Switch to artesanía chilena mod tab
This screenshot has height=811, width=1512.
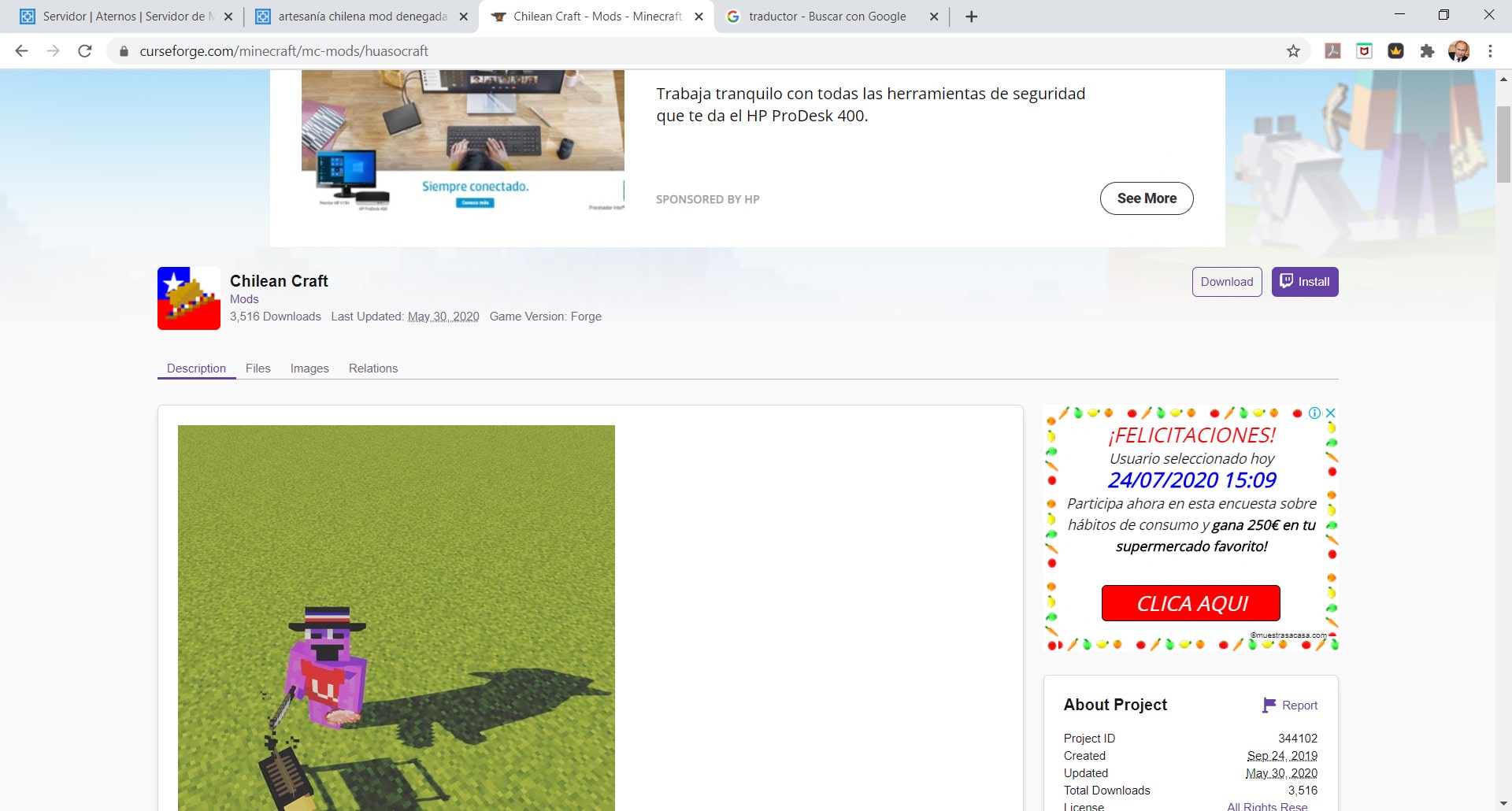click(x=361, y=17)
